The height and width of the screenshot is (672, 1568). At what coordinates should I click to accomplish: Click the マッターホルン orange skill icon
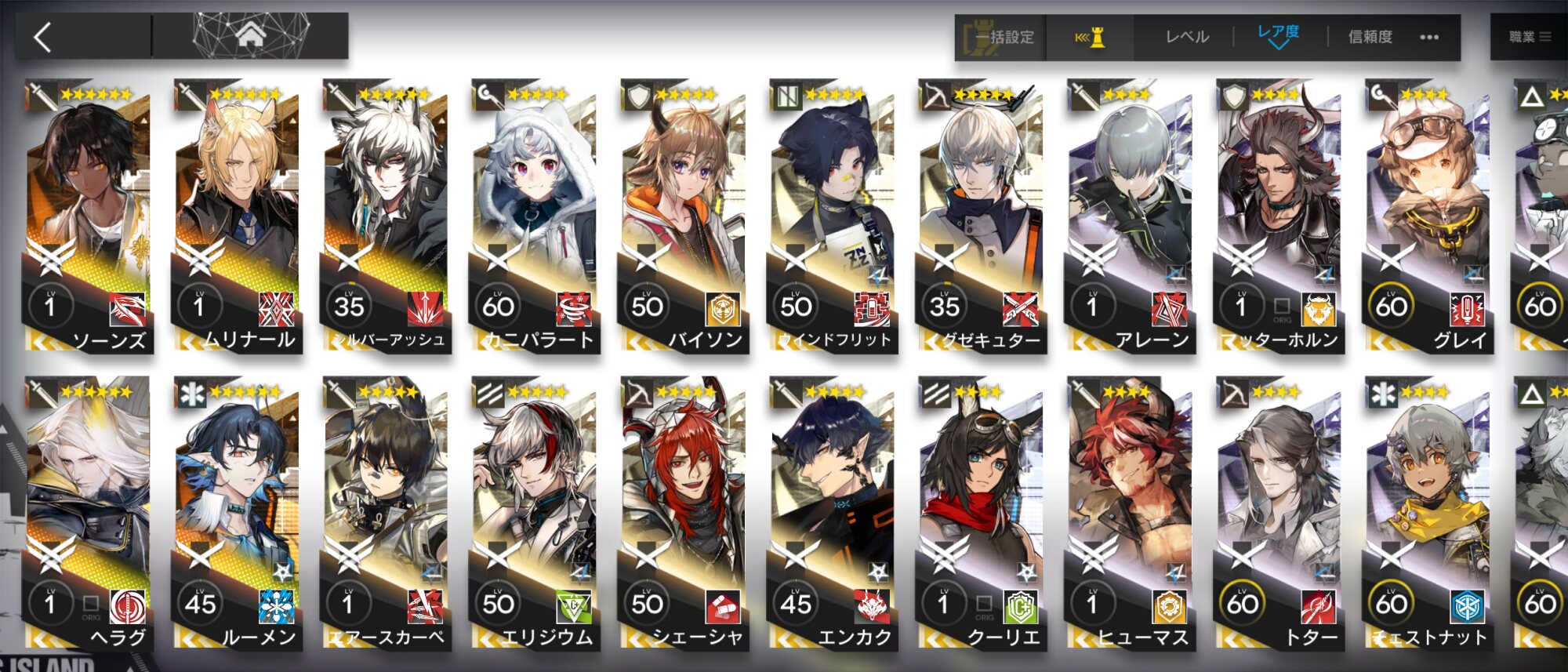pos(1319,309)
